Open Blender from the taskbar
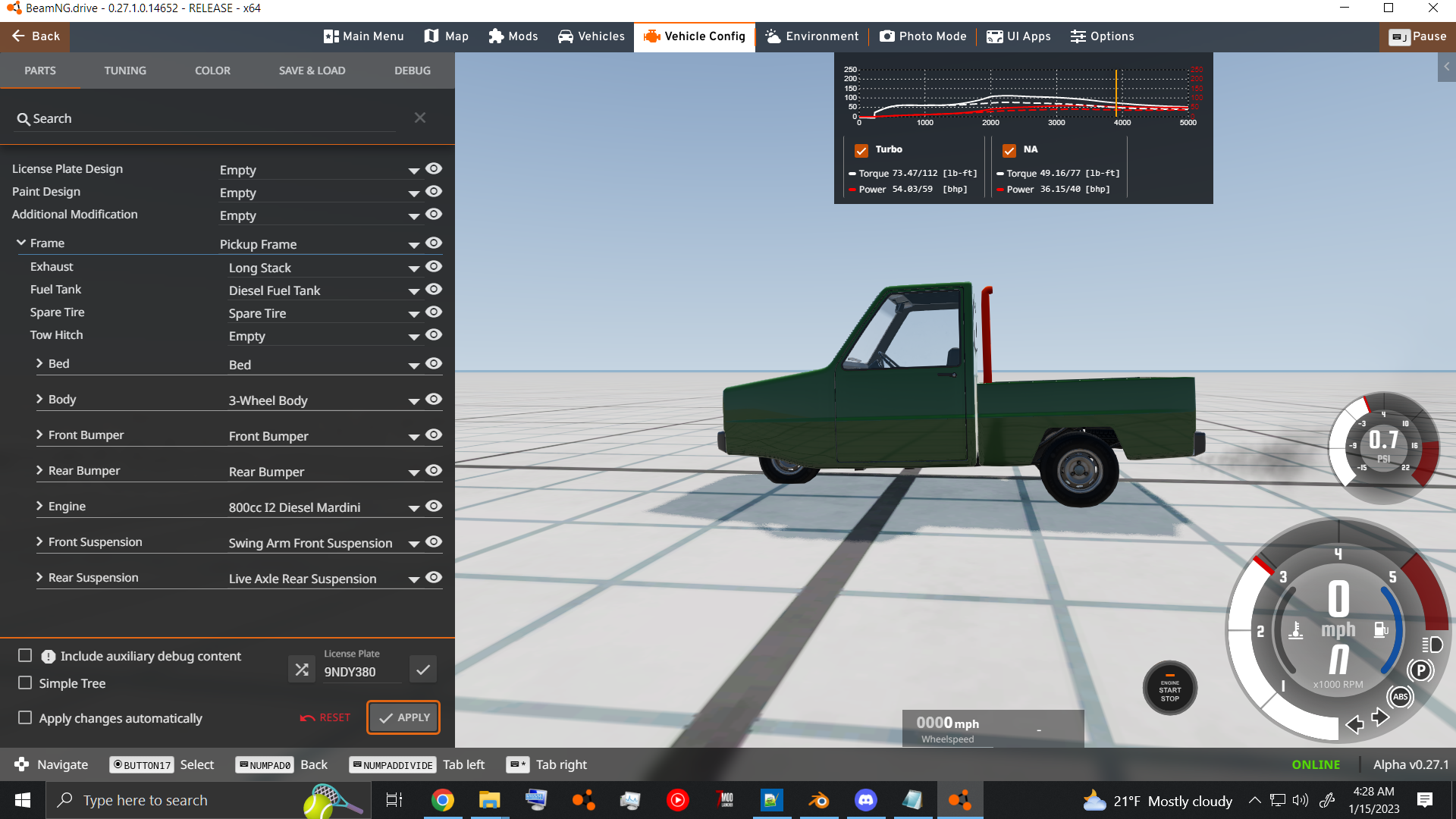 tap(818, 800)
